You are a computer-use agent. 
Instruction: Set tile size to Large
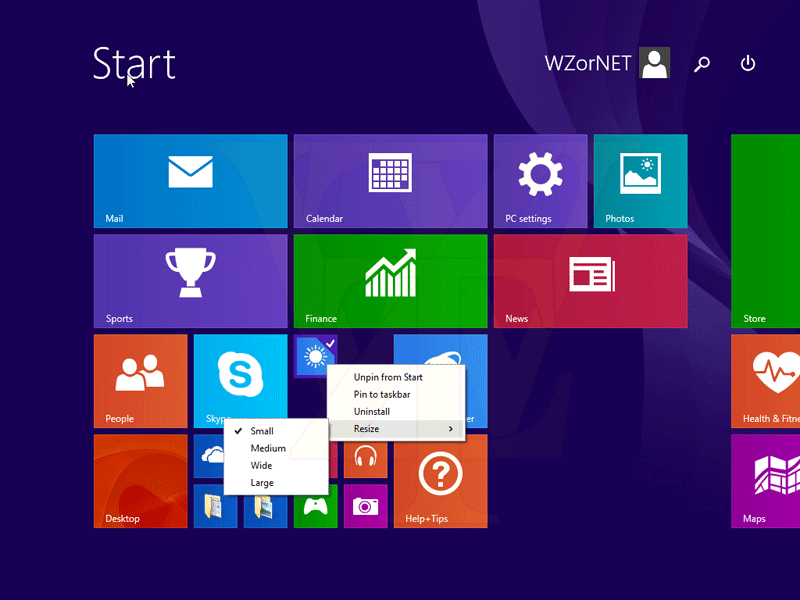[276, 483]
